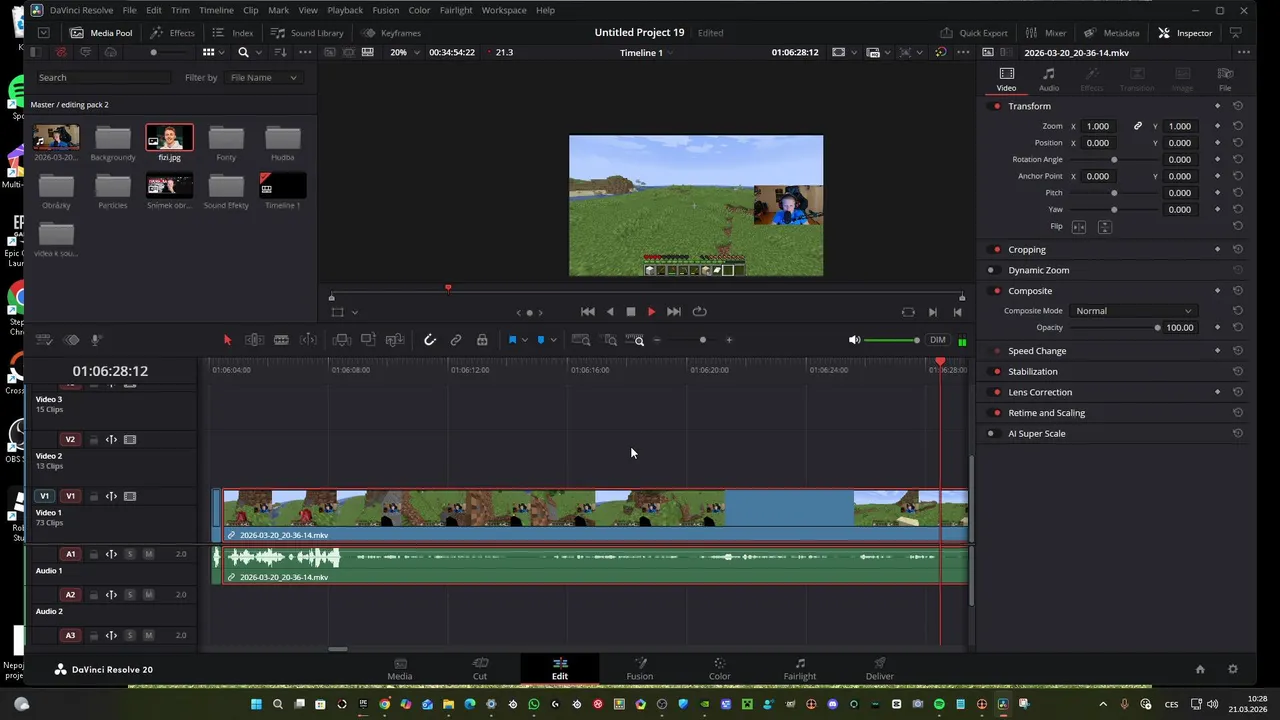Activate the Trim Edit Mode tool
The image size is (1280, 720).
(254, 340)
